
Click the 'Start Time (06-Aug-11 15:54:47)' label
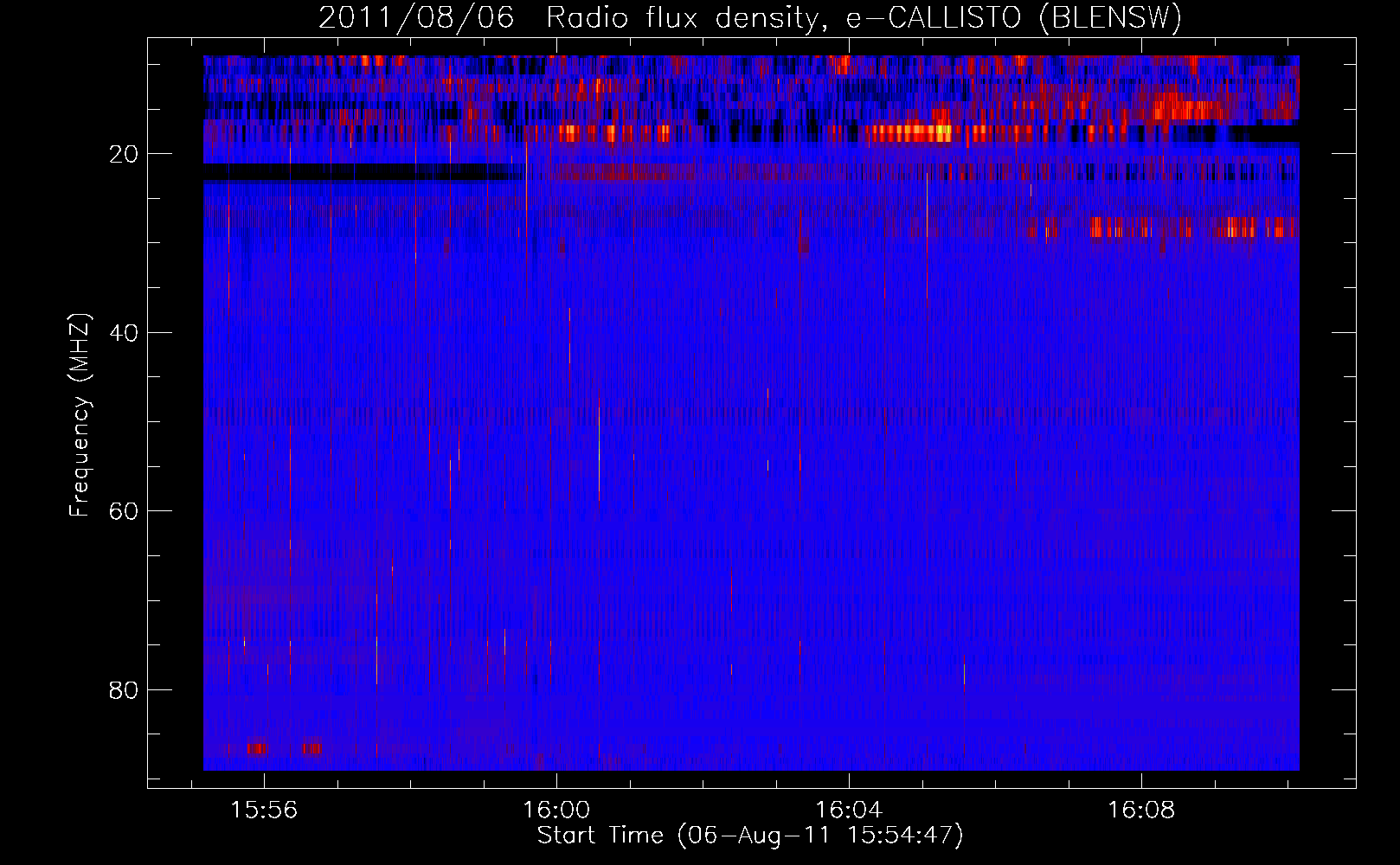point(750,836)
